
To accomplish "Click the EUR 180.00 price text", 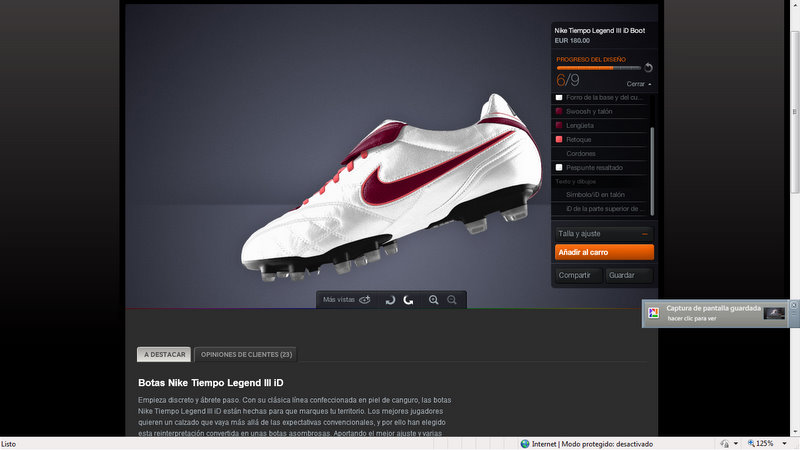I will click(x=572, y=41).
